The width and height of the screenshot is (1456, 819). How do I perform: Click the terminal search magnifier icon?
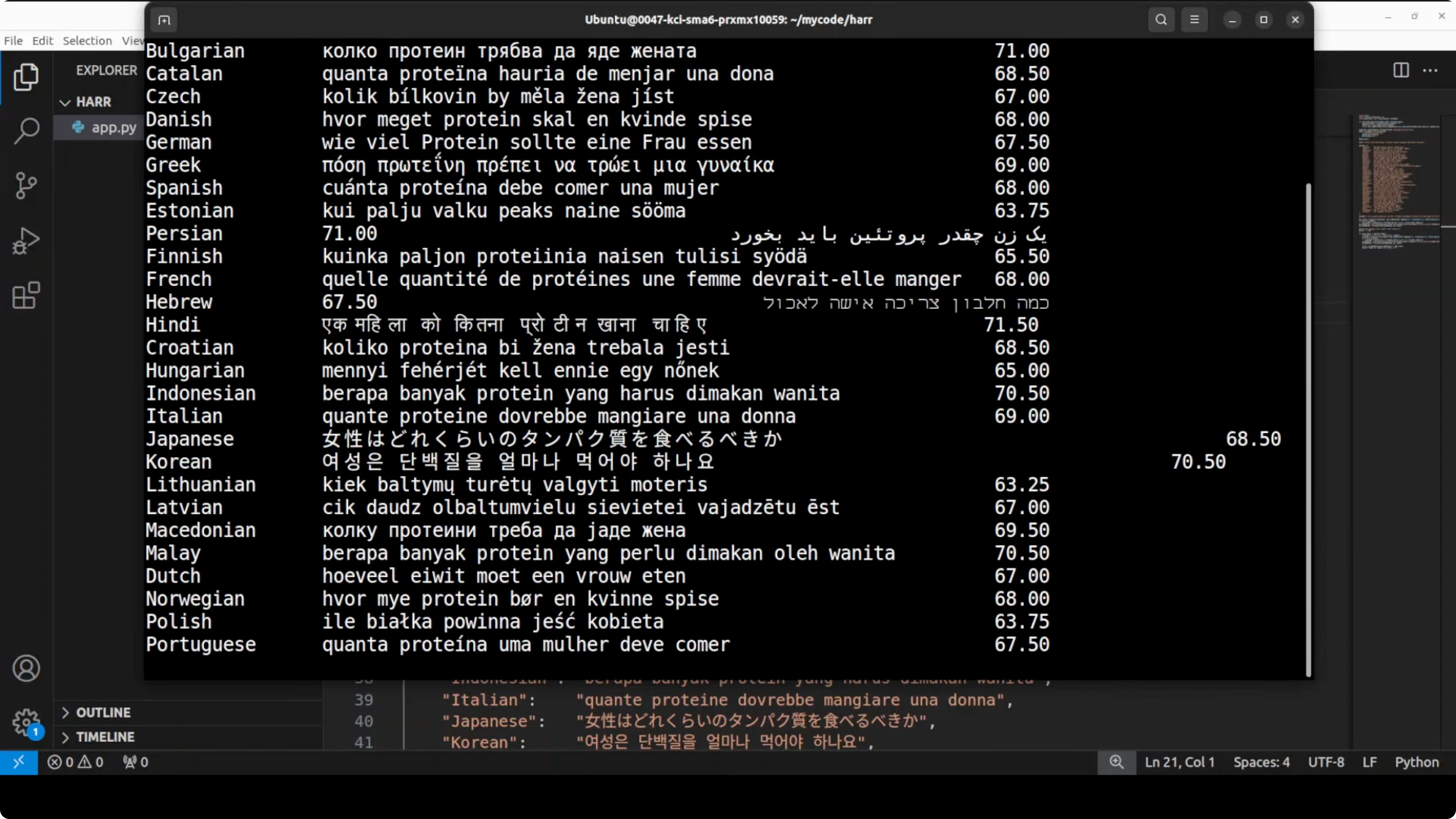click(1161, 20)
